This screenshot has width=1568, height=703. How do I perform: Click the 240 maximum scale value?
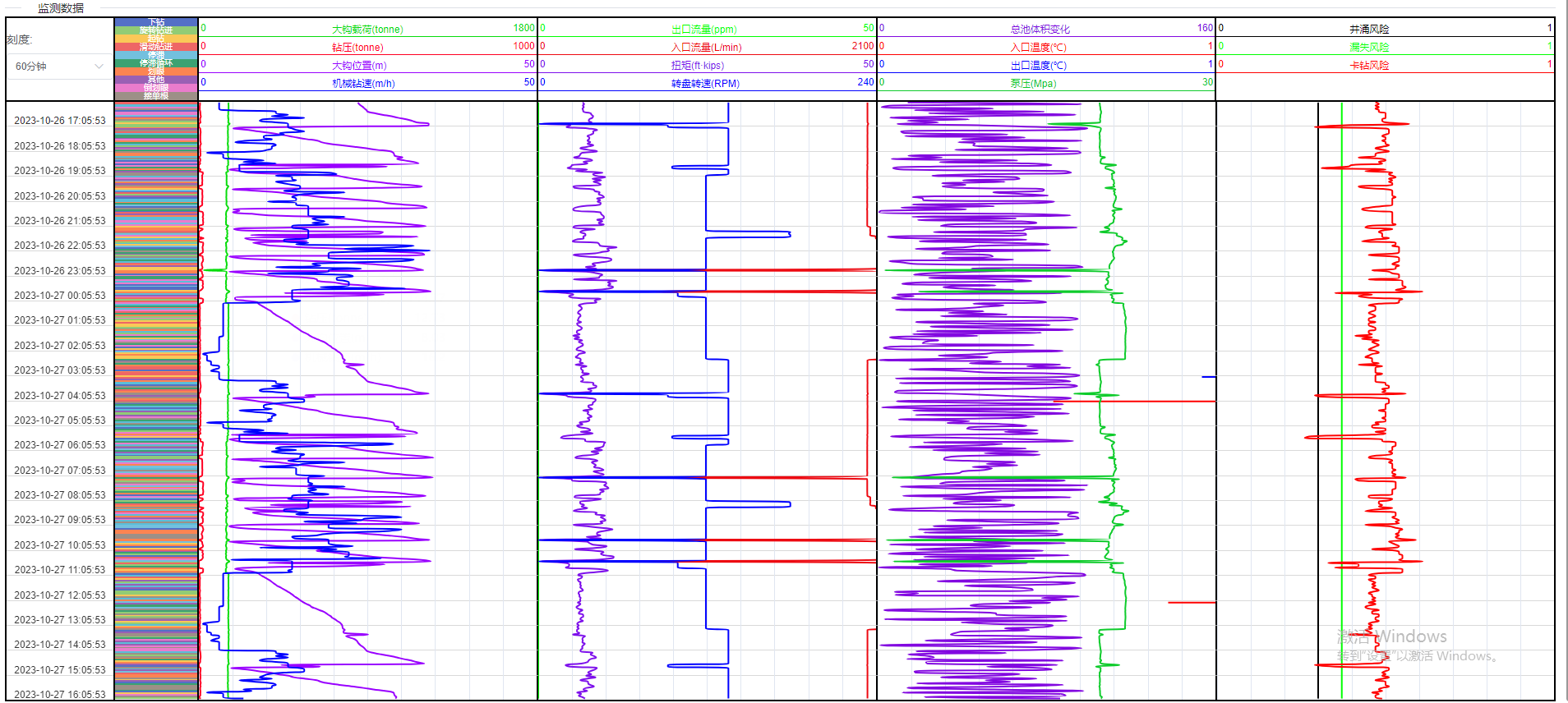point(865,82)
